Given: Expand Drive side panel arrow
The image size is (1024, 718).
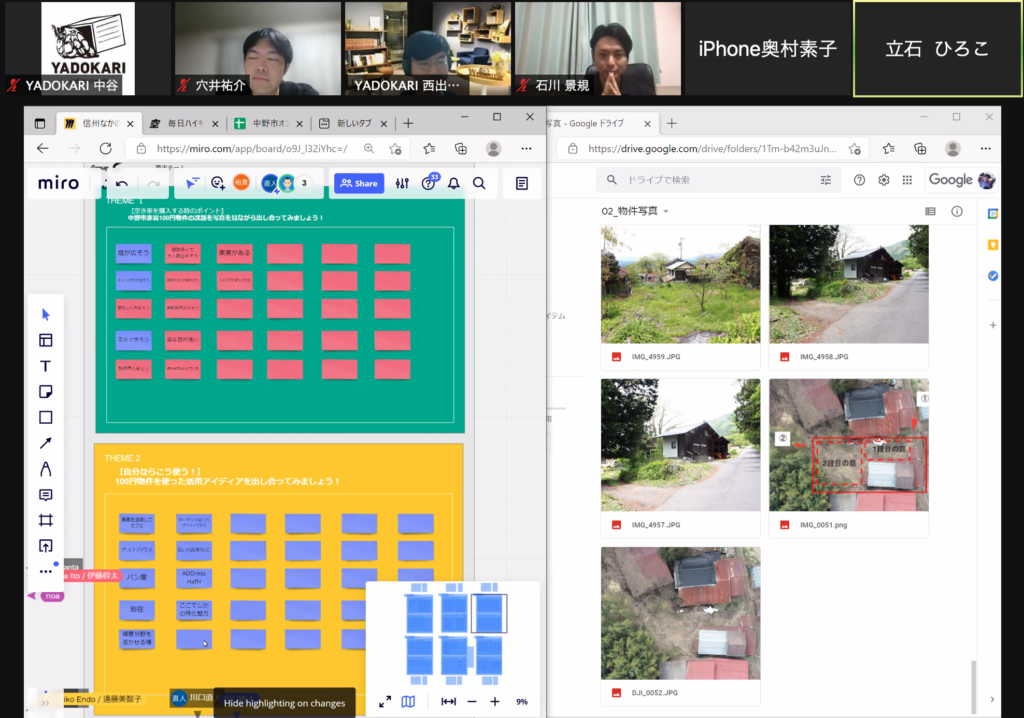Looking at the screenshot, I should click(x=992, y=699).
